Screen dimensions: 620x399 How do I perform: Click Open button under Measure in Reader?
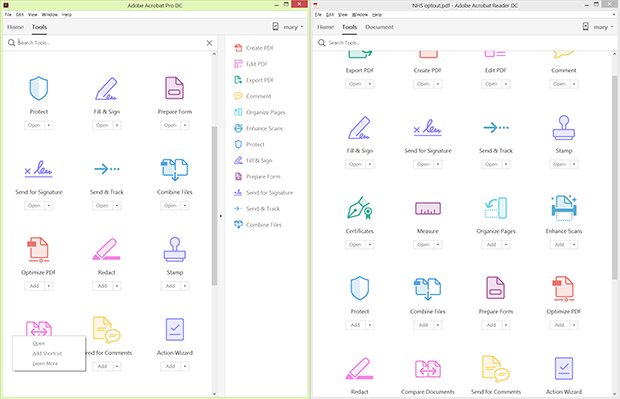click(x=423, y=244)
